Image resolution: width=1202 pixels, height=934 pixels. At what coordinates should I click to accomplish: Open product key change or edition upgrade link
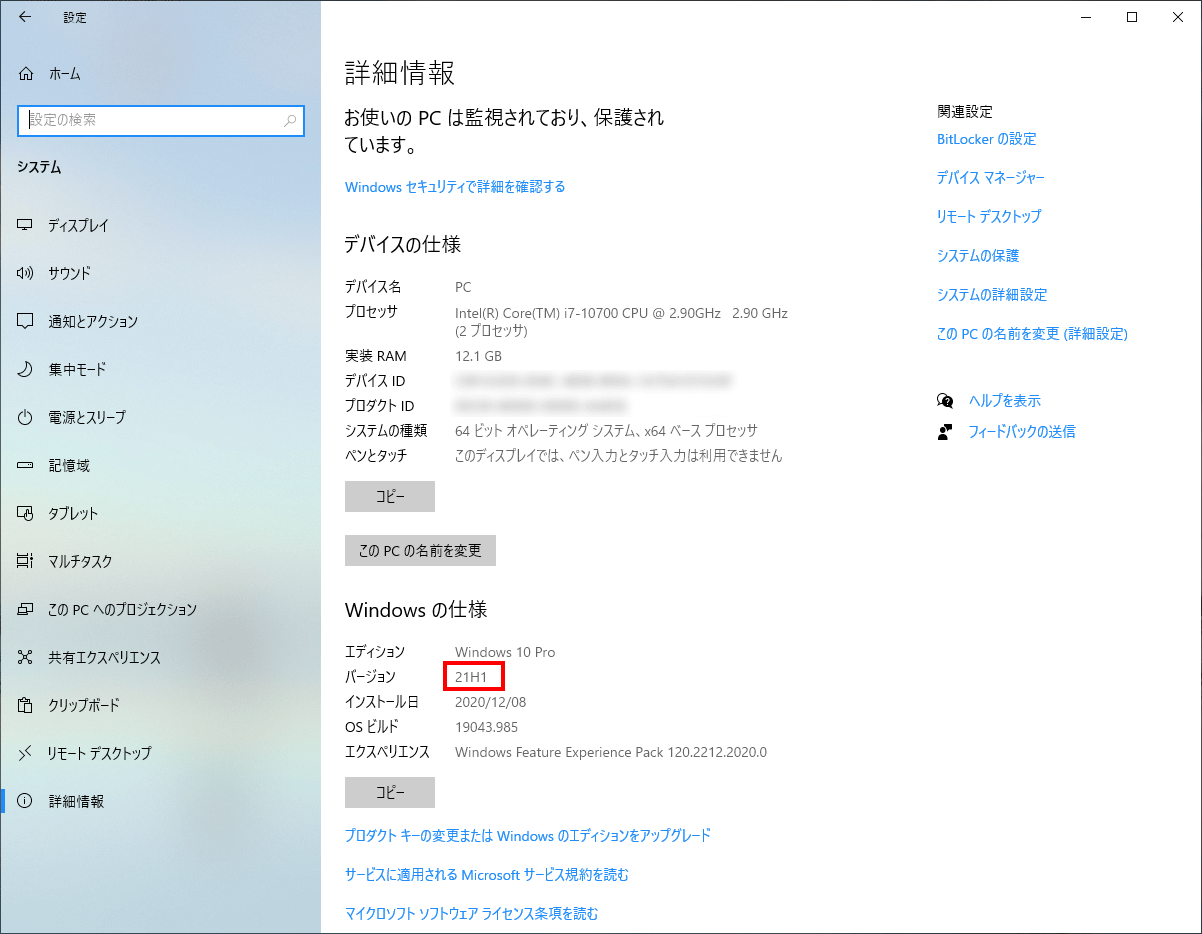[x=528, y=835]
